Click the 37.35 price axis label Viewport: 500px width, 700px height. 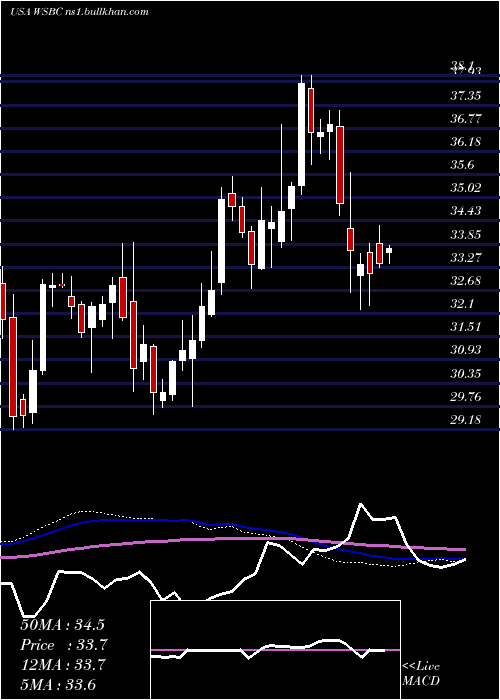(466, 96)
